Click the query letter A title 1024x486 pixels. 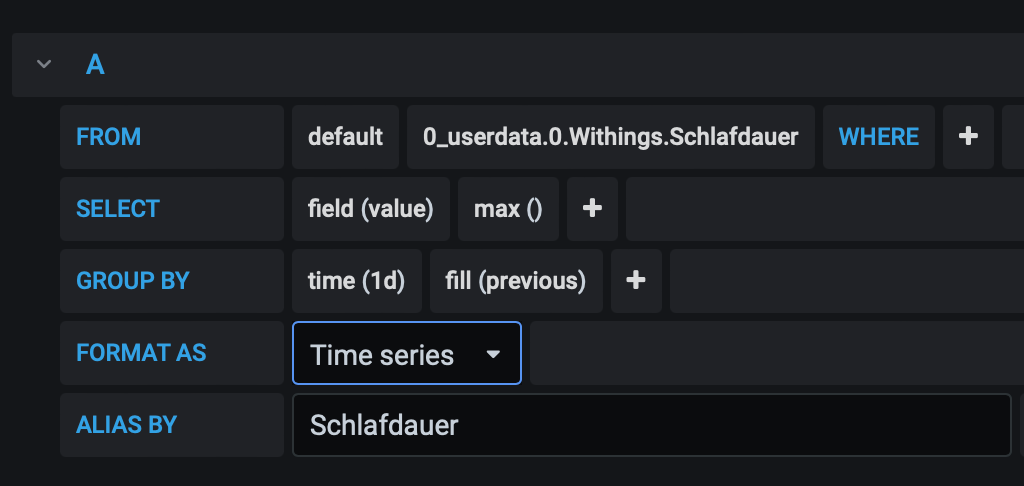coord(95,65)
